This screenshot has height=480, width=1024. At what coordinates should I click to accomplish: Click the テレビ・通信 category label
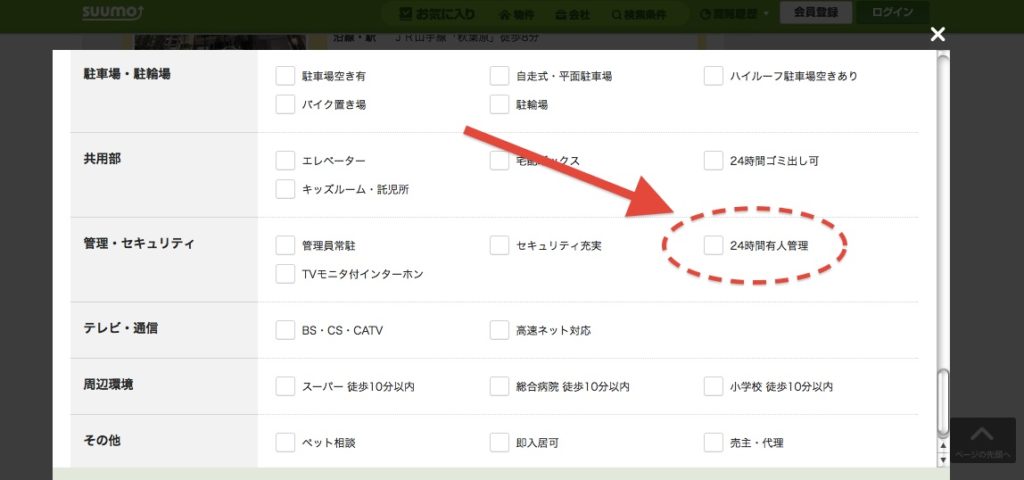coord(120,328)
